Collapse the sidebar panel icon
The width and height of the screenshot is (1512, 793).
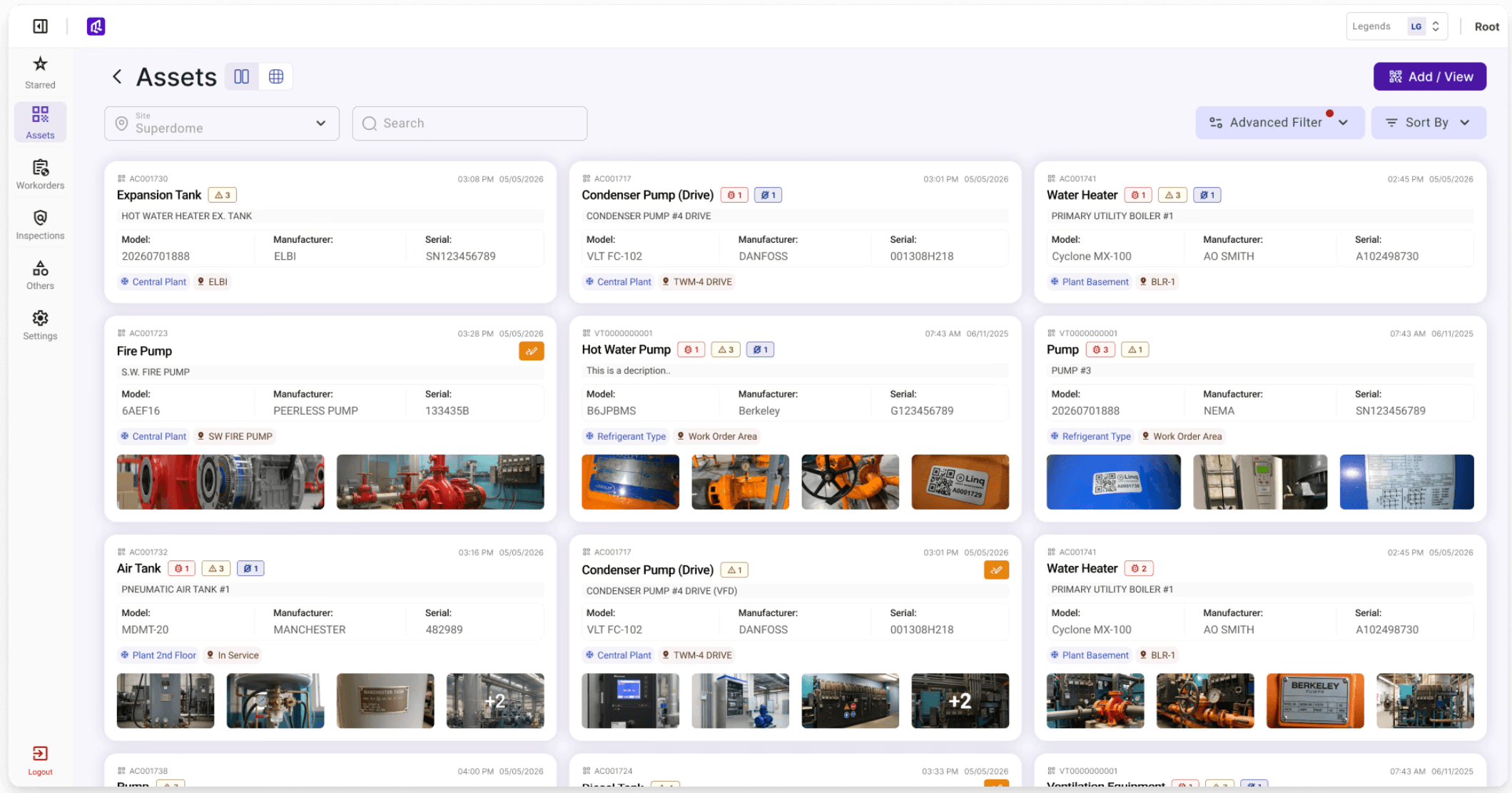(x=40, y=26)
